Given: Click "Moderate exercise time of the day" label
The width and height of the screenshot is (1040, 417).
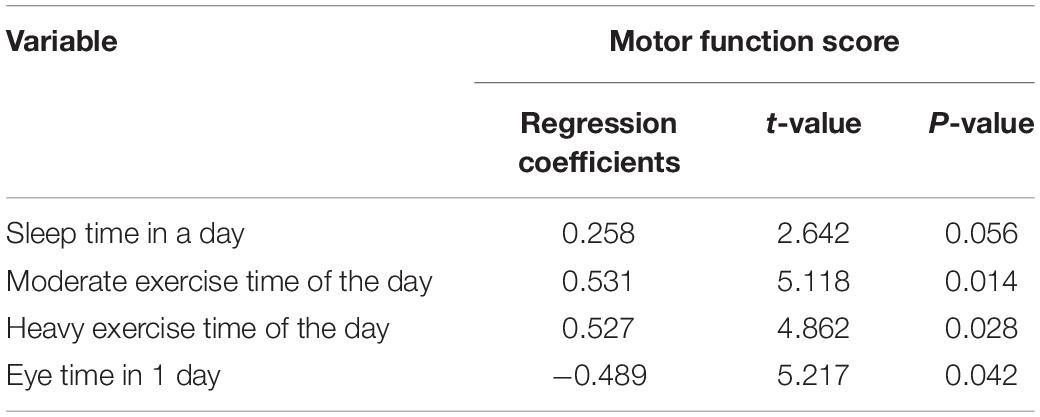Looking at the screenshot, I should click(219, 281).
